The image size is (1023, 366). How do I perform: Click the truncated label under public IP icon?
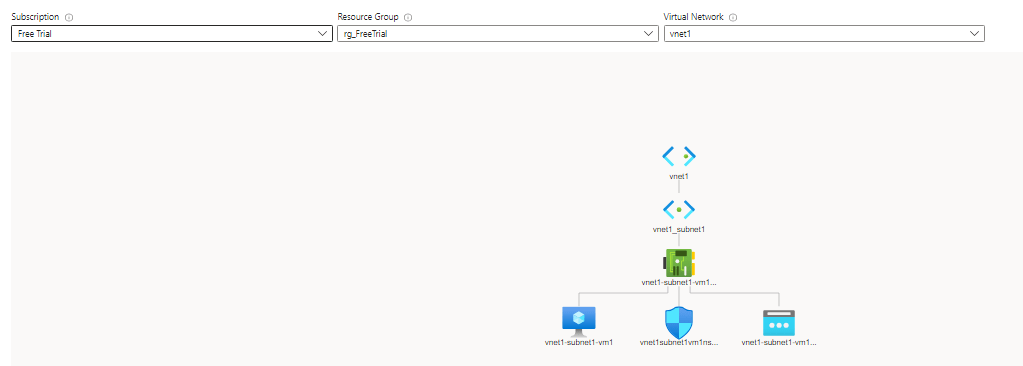pos(779,342)
